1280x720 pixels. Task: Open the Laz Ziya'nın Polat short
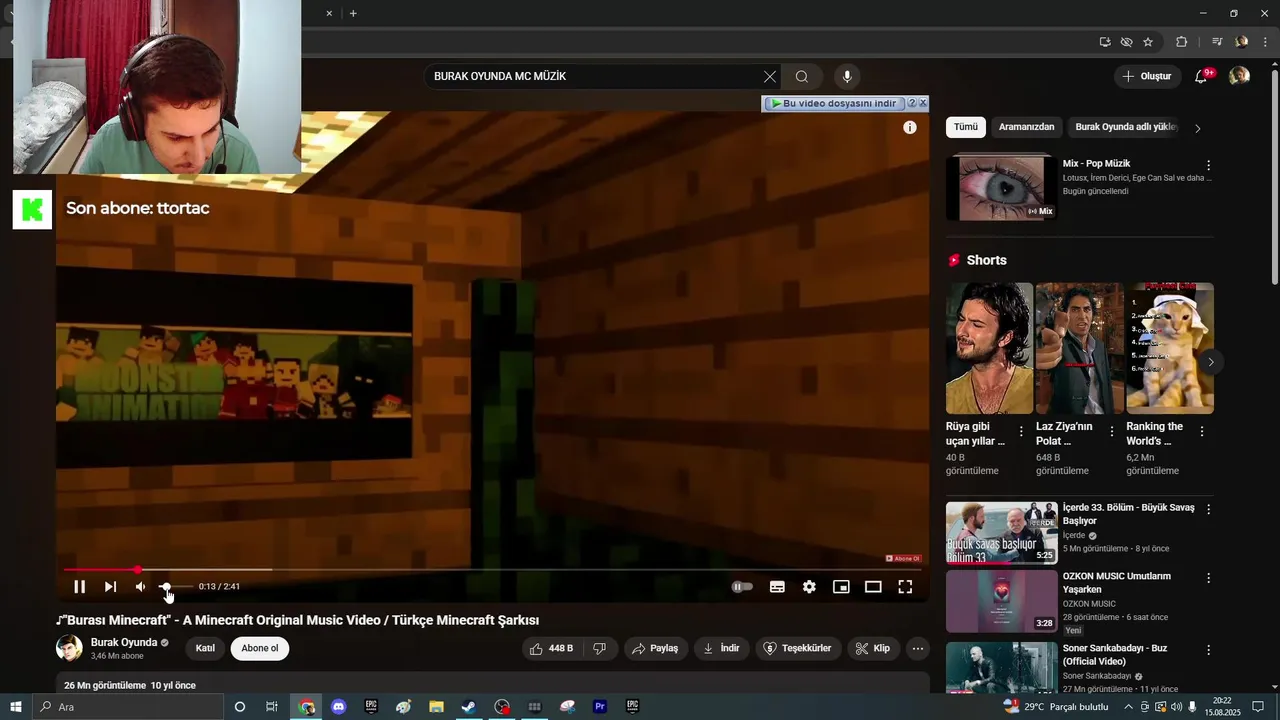(x=1080, y=348)
